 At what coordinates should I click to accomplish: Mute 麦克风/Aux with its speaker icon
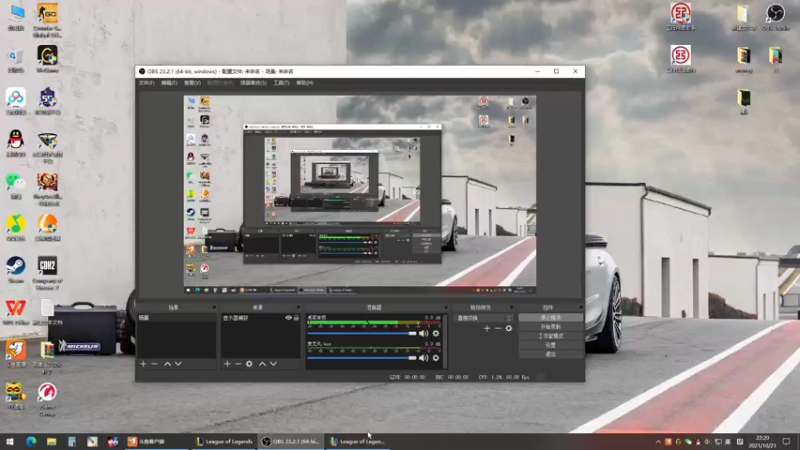click(423, 358)
